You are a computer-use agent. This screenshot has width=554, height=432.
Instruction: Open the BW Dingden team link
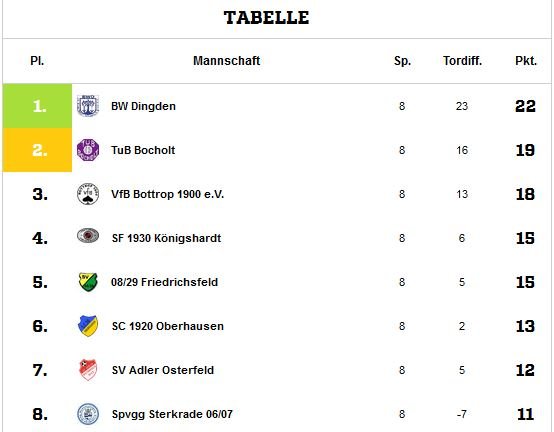coord(143,106)
